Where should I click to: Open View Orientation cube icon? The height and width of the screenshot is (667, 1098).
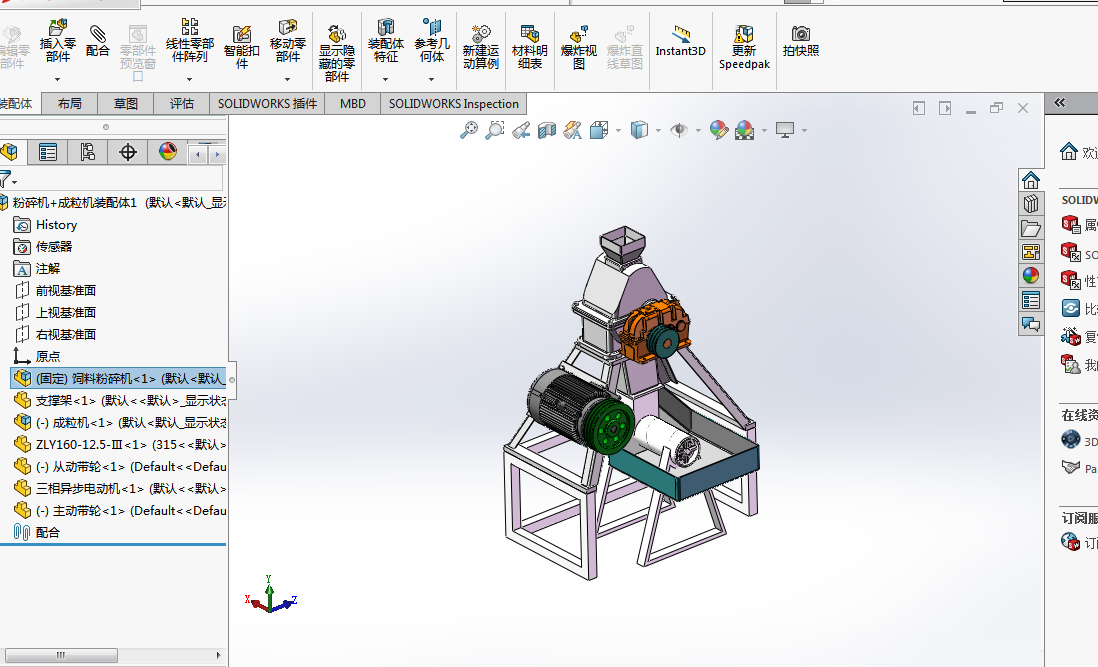pyautogui.click(x=599, y=130)
